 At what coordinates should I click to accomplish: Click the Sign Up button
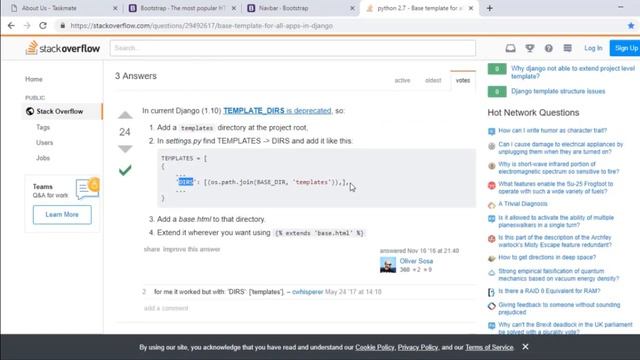click(x=626, y=48)
